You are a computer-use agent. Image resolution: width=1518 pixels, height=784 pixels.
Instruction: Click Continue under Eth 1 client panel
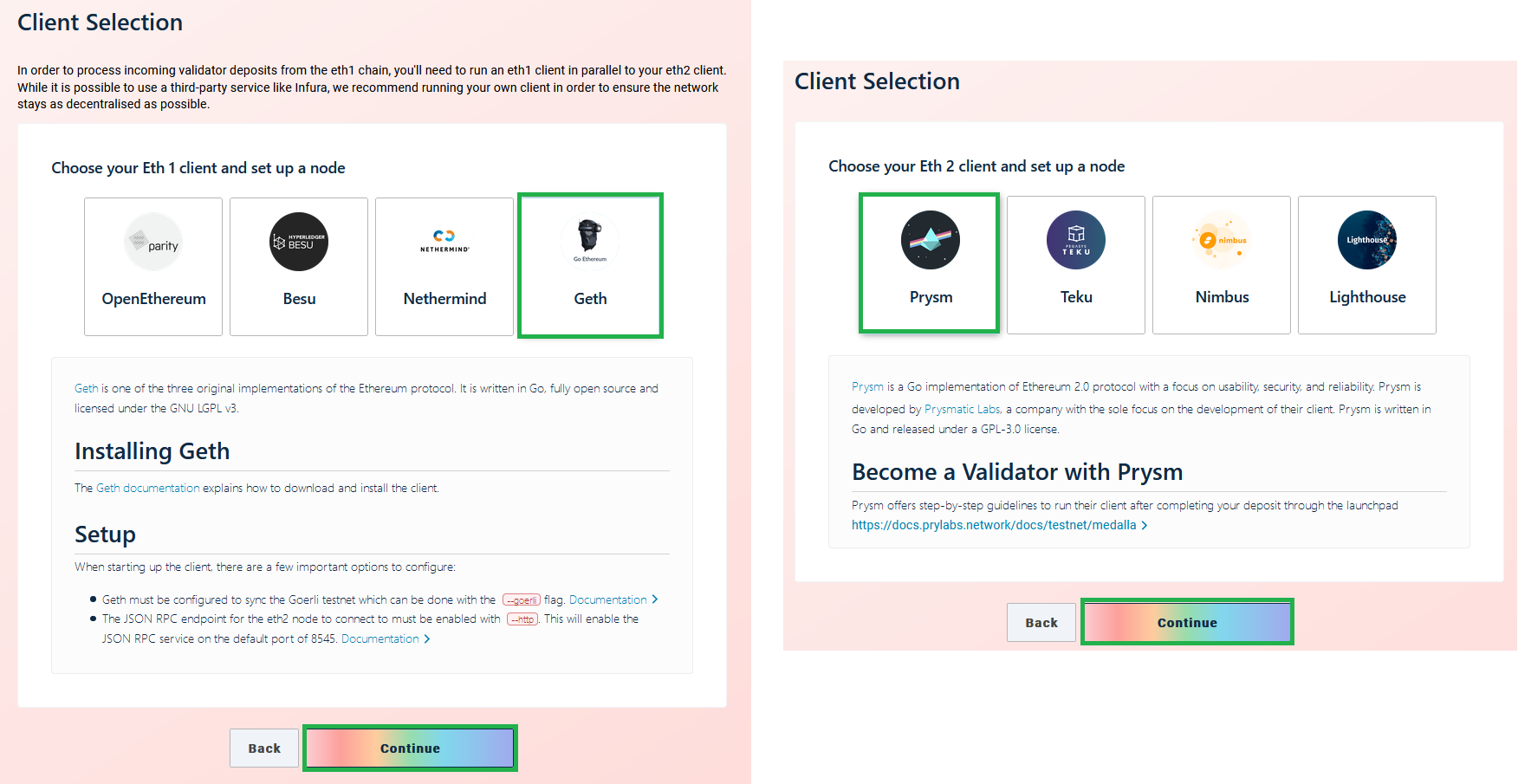pyautogui.click(x=410, y=748)
